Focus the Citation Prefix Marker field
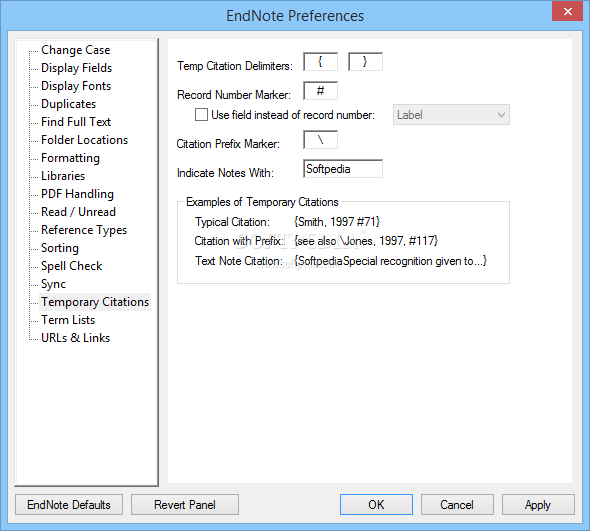The width and height of the screenshot is (590, 531). tap(321, 140)
